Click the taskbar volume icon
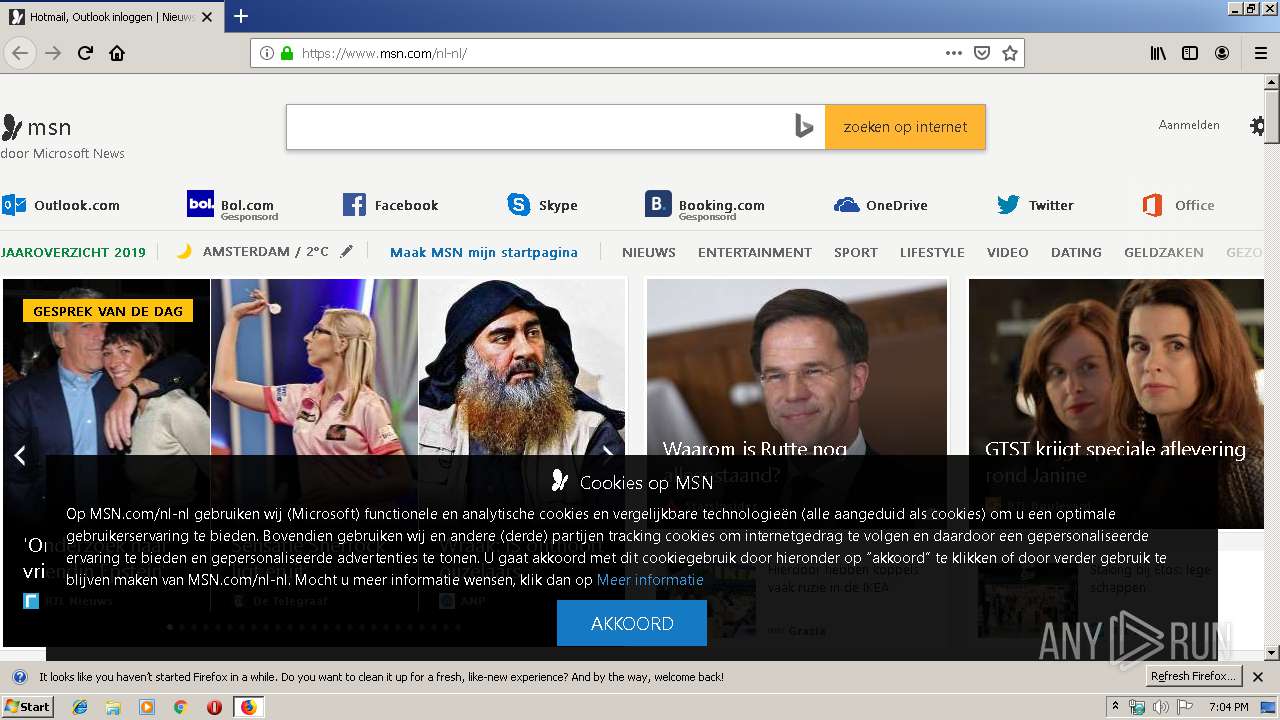Viewport: 1280px width, 720px height. pos(1161,707)
